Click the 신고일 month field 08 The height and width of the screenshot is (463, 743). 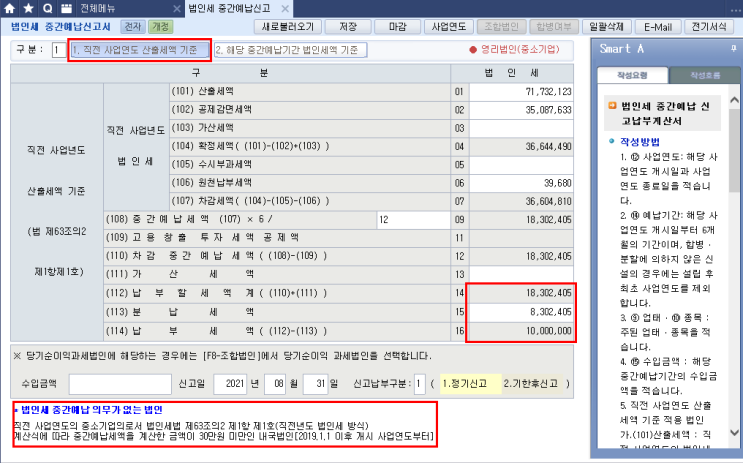(274, 384)
